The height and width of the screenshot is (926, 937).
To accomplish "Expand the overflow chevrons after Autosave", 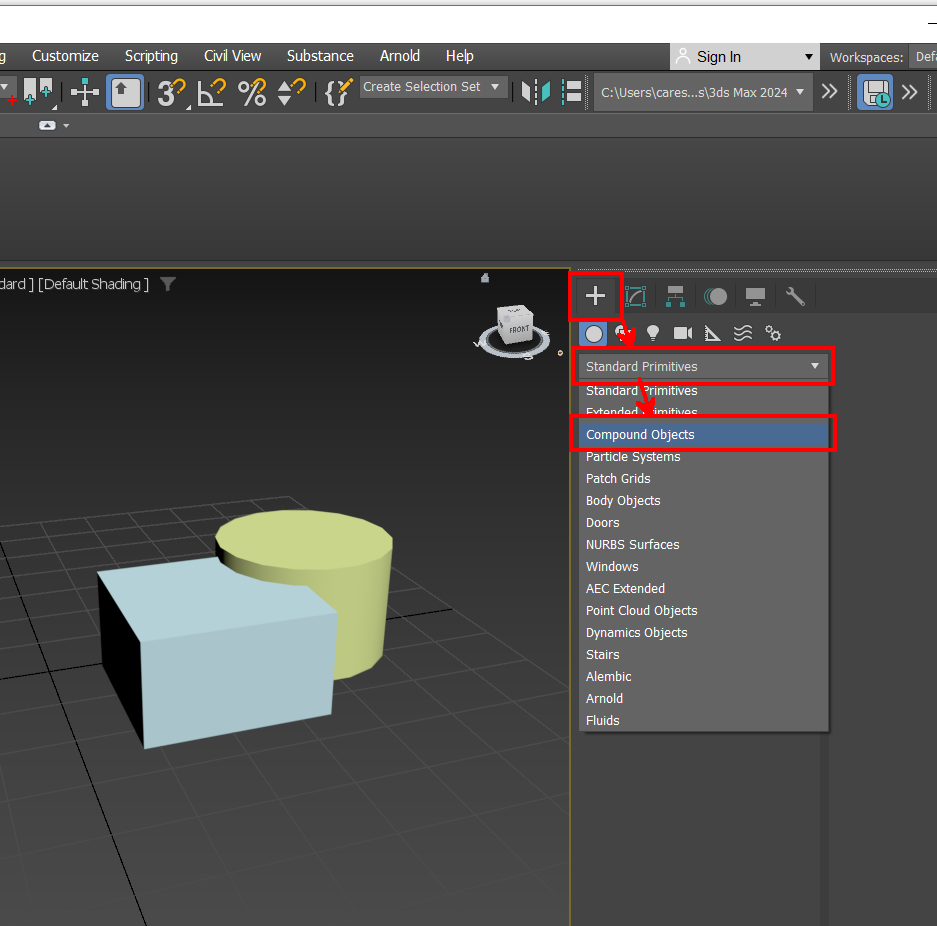I will click(910, 92).
